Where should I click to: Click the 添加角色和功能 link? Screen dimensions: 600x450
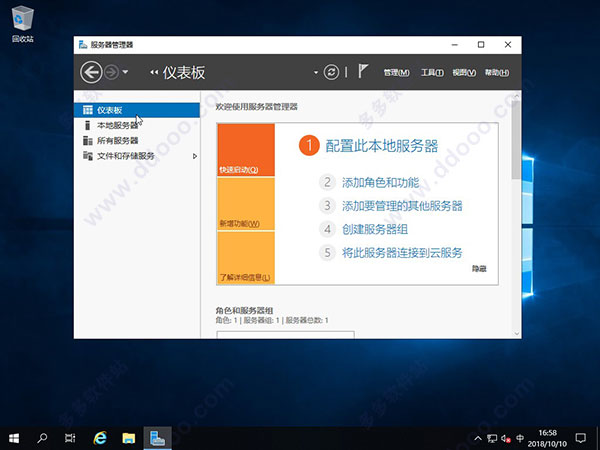pos(380,183)
